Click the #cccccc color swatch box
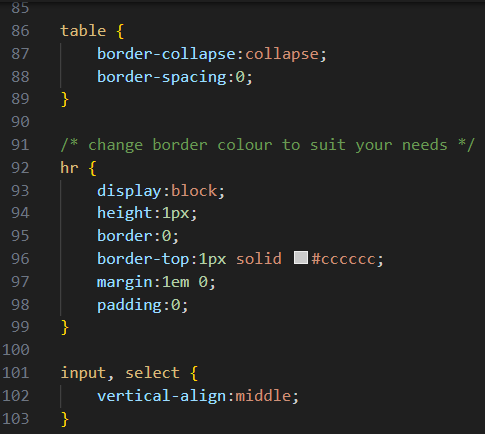485x434 pixels. pos(301,258)
